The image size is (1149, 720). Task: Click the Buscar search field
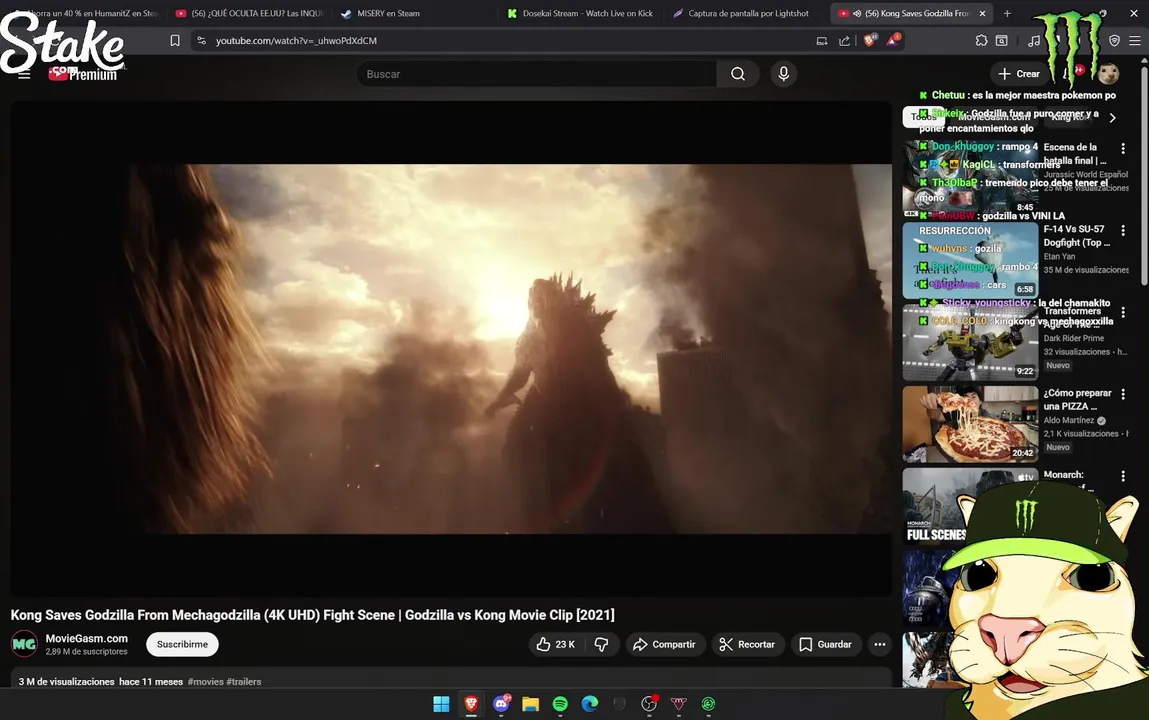coord(536,74)
